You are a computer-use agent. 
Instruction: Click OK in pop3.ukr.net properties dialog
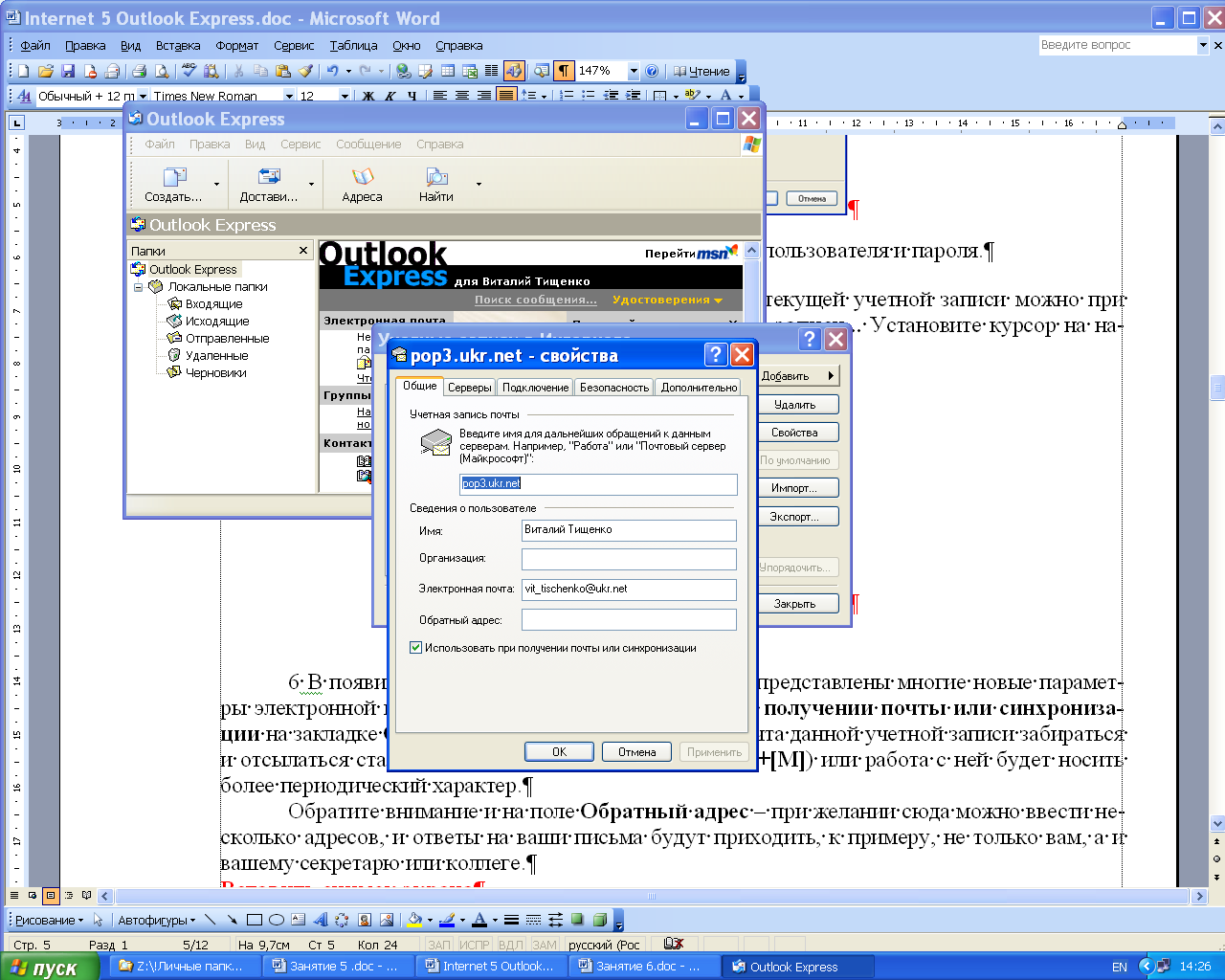coord(559,752)
